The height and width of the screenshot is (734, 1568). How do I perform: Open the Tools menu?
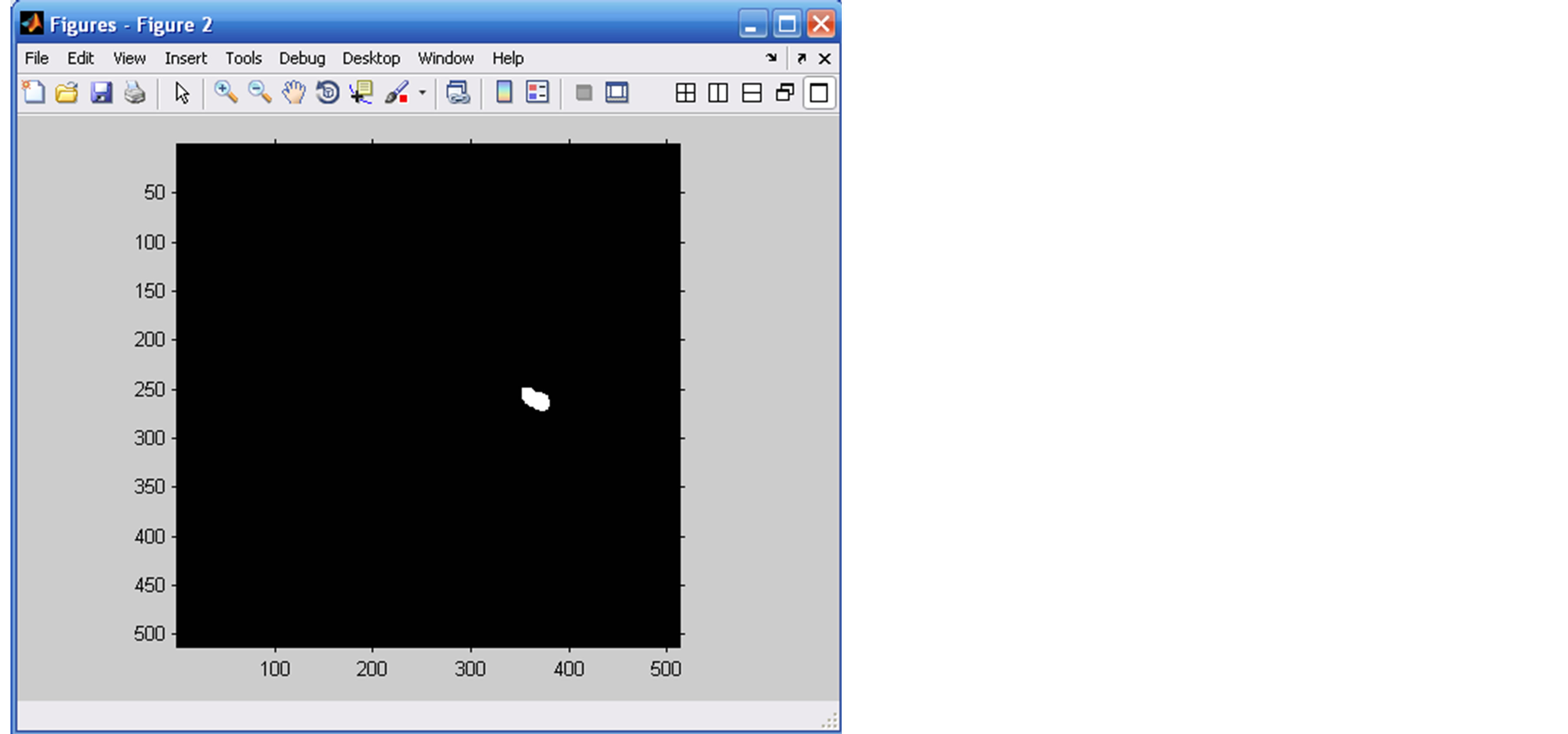click(x=244, y=59)
